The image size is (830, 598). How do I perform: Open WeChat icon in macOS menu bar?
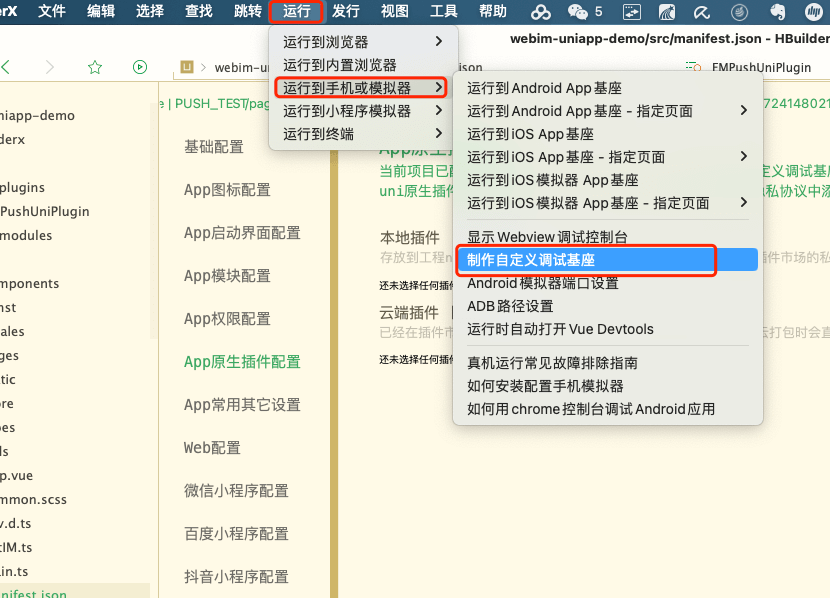[x=578, y=12]
